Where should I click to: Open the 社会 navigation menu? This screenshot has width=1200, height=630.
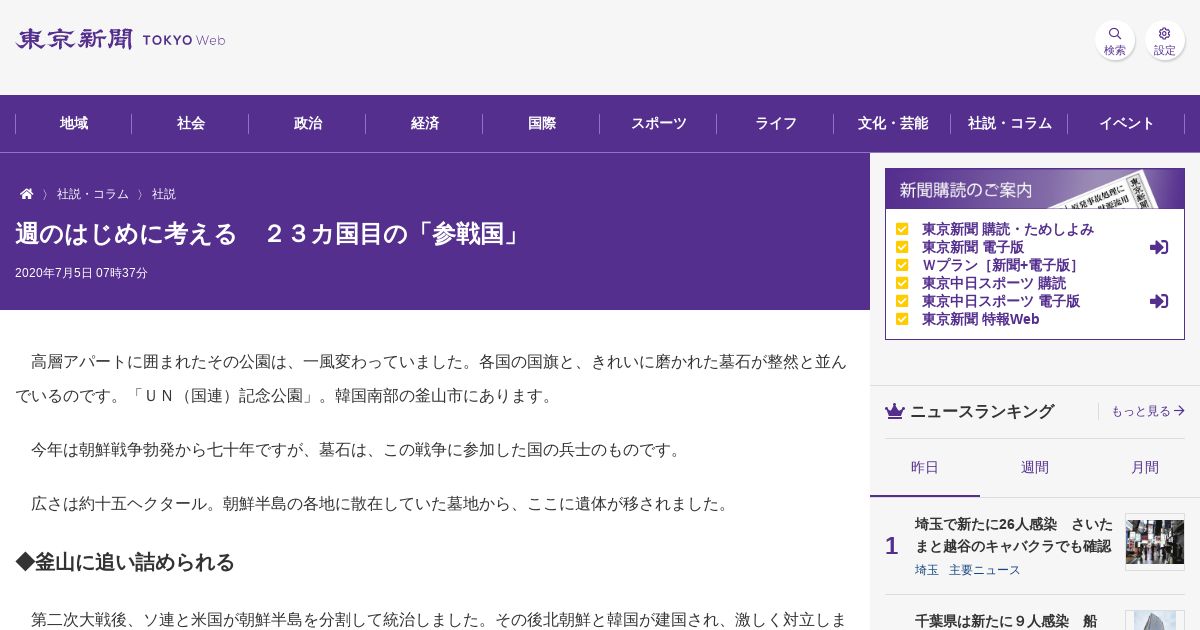coord(191,123)
